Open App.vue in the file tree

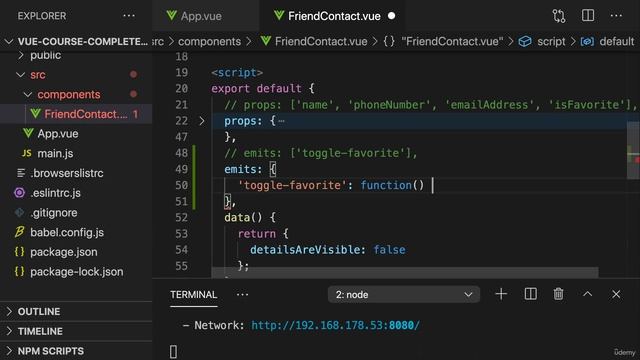click(x=76, y=133)
